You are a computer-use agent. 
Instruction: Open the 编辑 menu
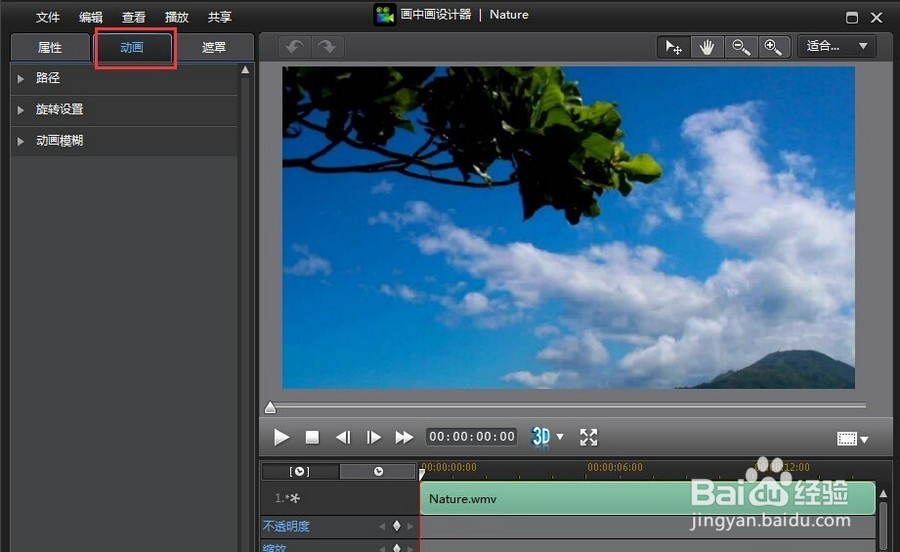[x=90, y=17]
